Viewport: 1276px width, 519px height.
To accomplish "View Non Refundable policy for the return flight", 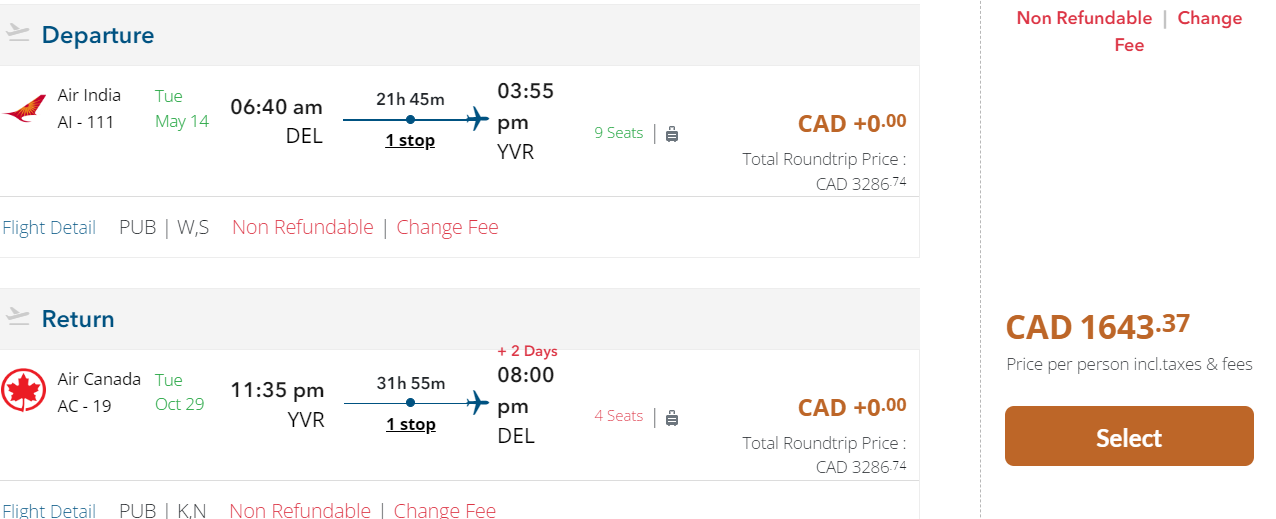I will [x=300, y=511].
